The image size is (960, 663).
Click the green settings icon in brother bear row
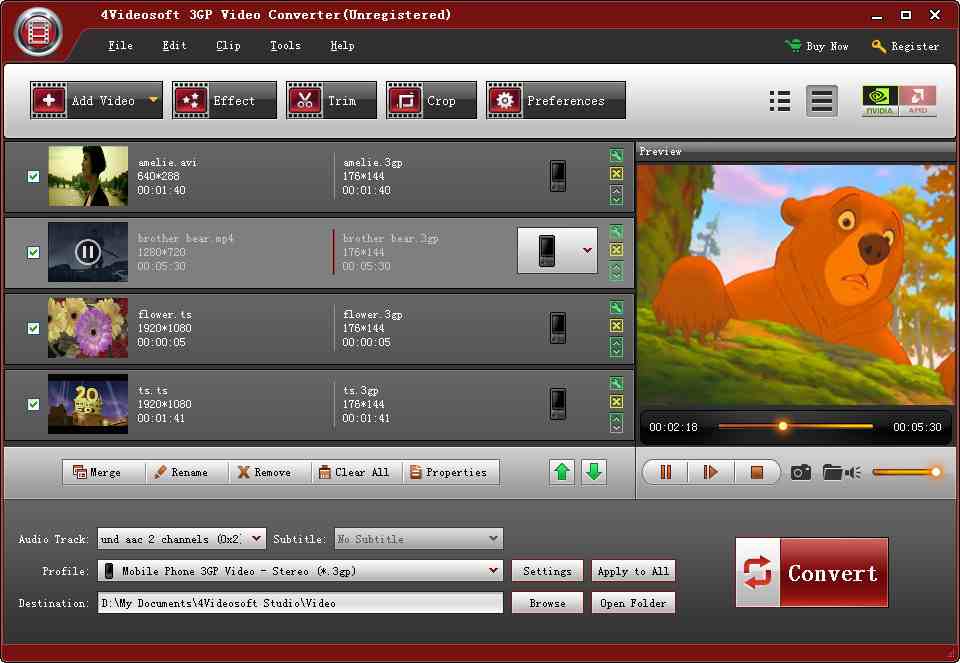click(617, 231)
